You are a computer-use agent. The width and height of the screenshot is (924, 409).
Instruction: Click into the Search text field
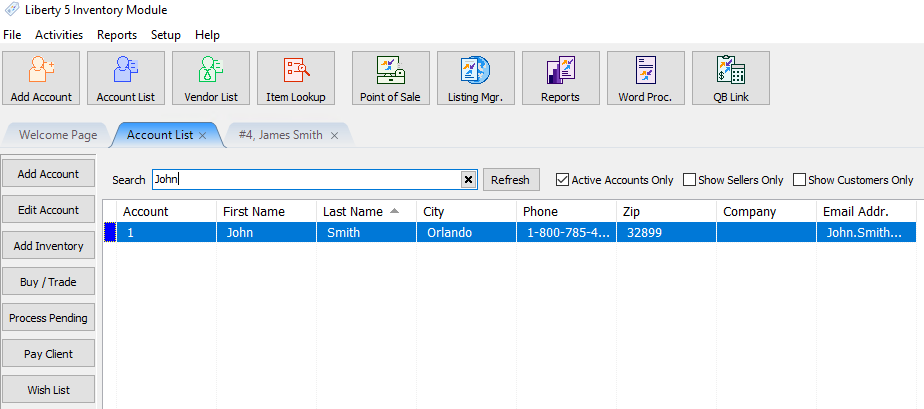(305, 180)
